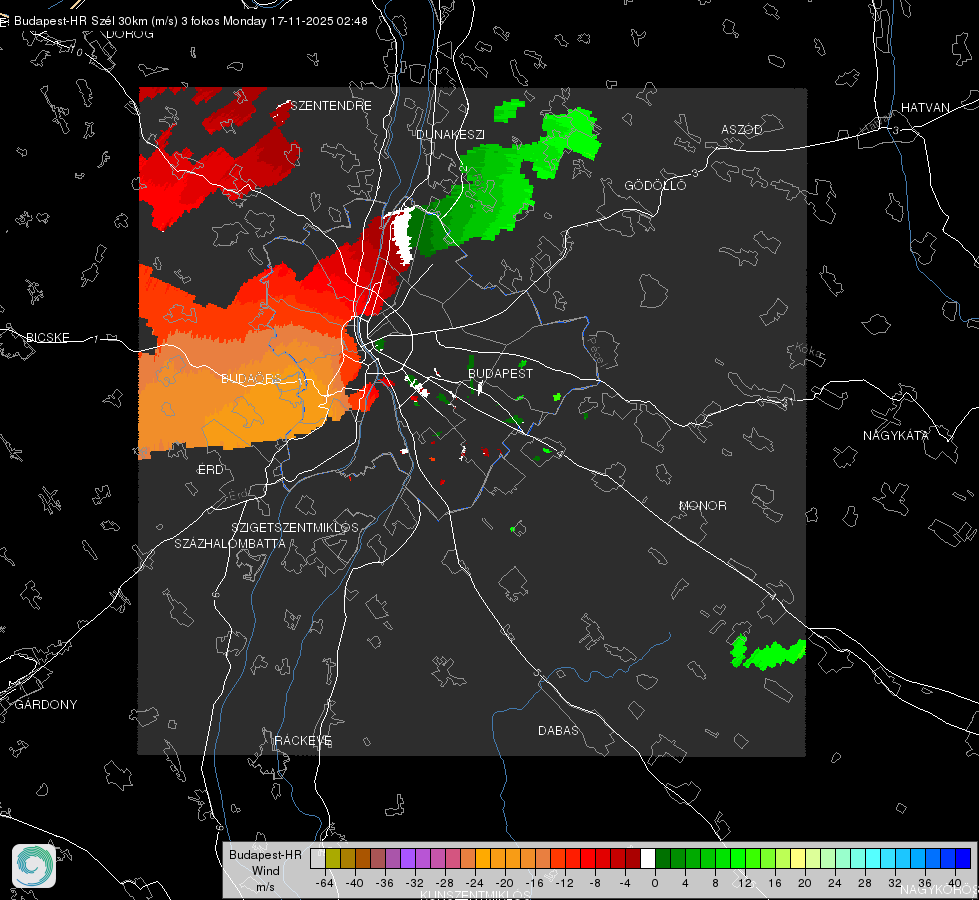The height and width of the screenshot is (900, 979).
Task: Click the teal swirl logo icon
Action: tap(34, 866)
